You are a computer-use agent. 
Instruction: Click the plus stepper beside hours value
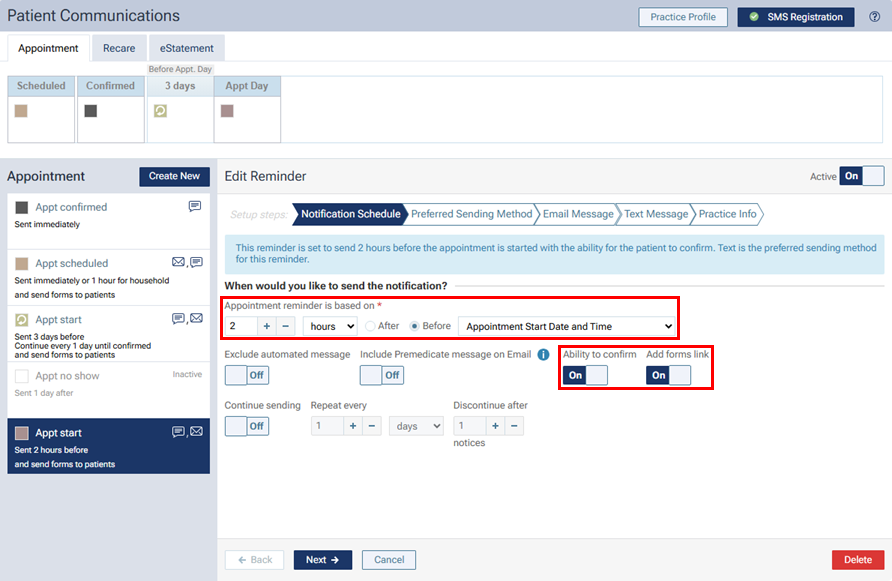(267, 326)
